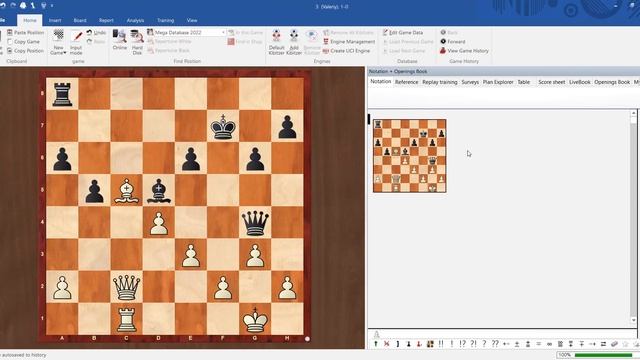Click Create UCI Engine
This screenshot has height=360, width=640.
pyautogui.click(x=347, y=51)
